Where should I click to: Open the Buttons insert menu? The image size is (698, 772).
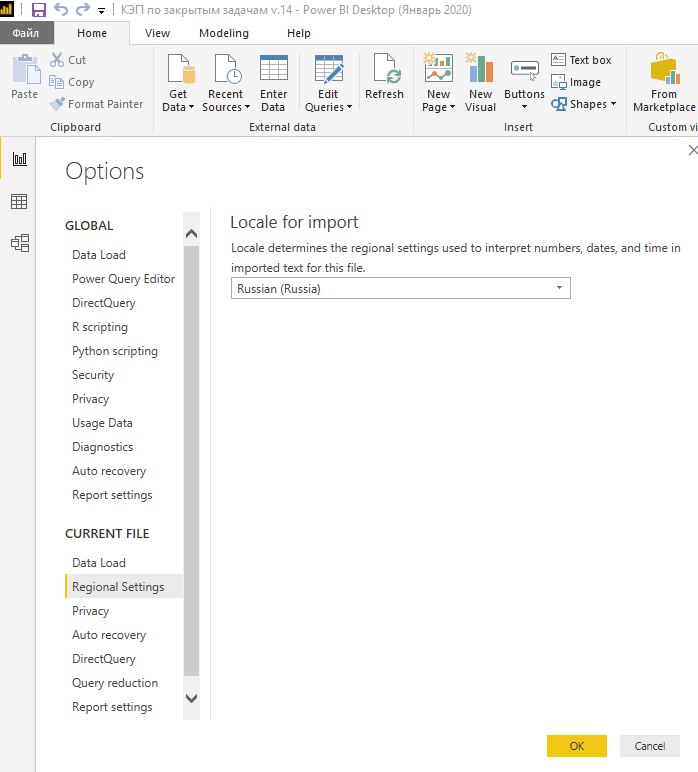(x=524, y=83)
